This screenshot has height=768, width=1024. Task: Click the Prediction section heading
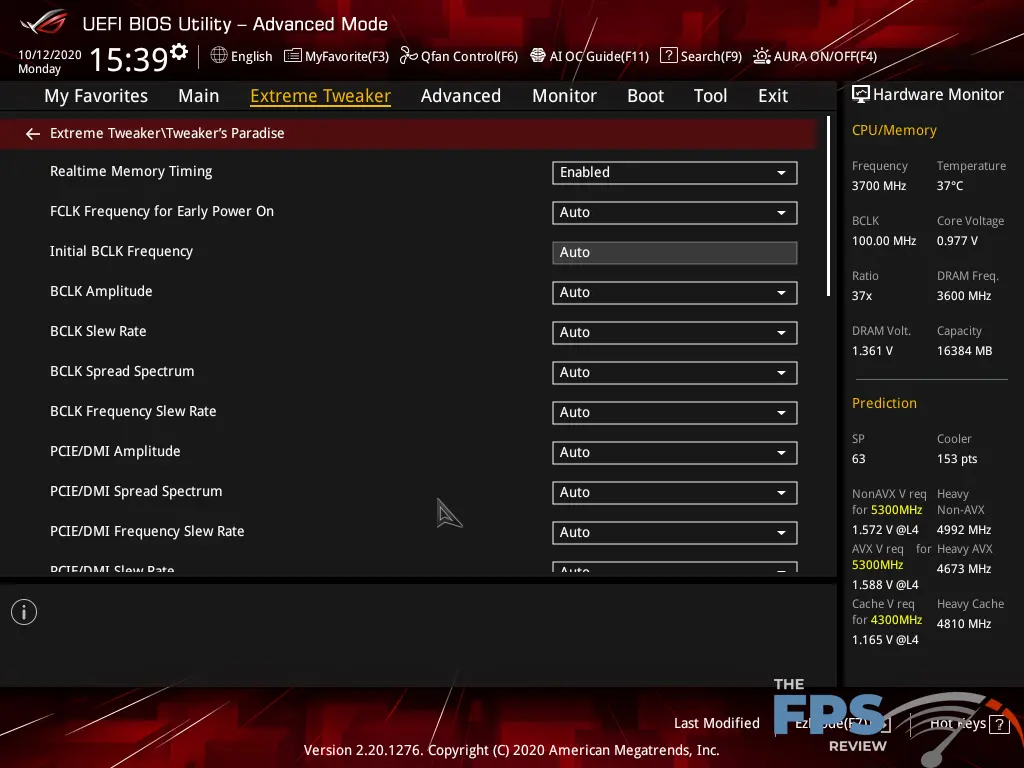(x=884, y=404)
